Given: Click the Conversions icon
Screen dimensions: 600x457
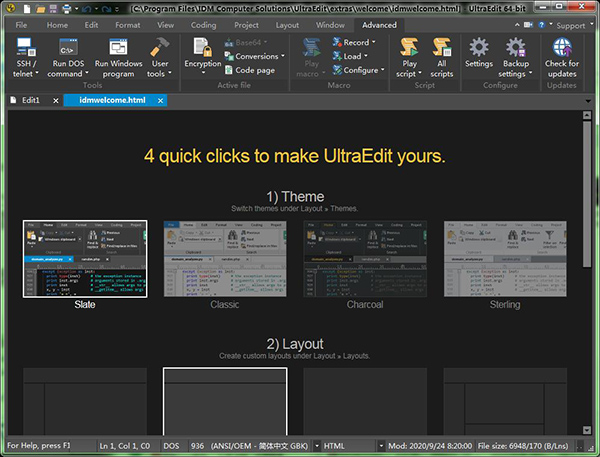Looking at the screenshot, I should [x=229, y=56].
